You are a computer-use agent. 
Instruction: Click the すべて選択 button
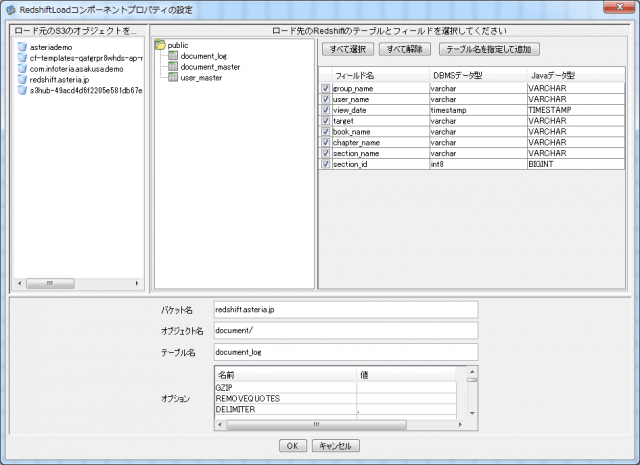(348, 49)
